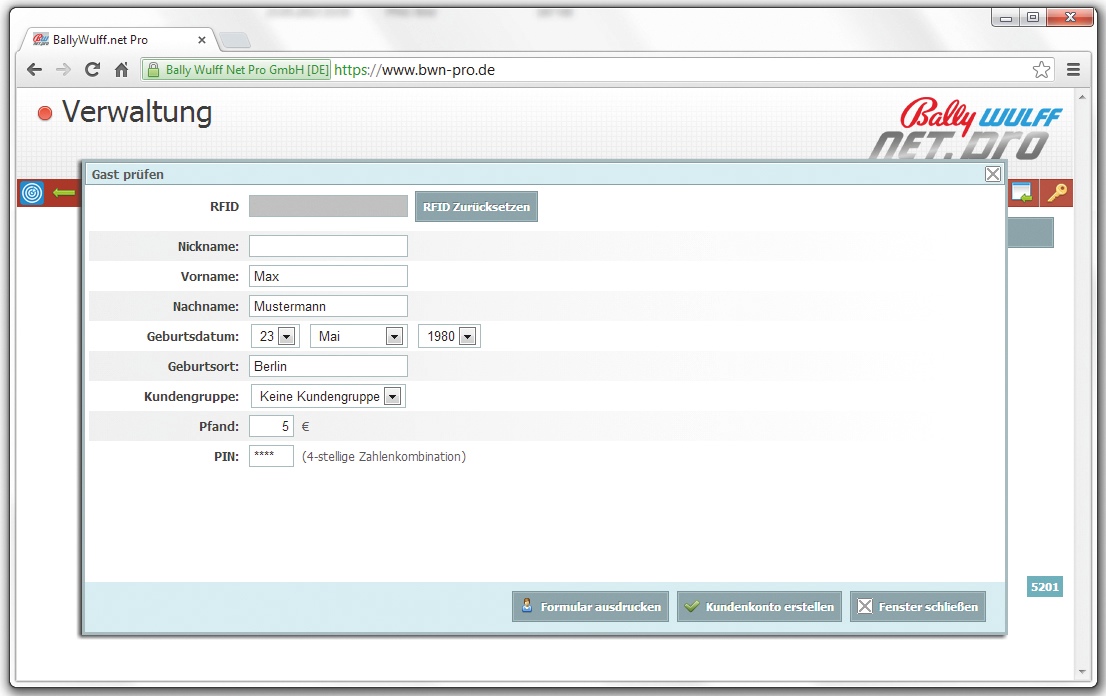The width and height of the screenshot is (1106, 696).
Task: Open the birth year dropdown showing 1980
Action: 467,337
